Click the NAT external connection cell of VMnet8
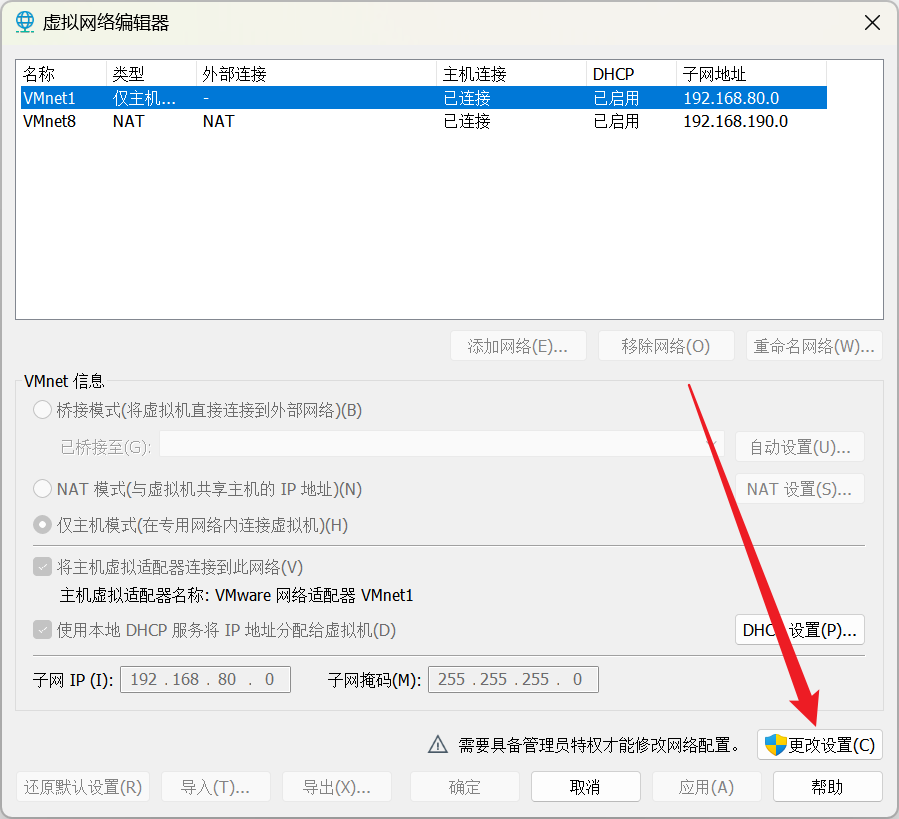Screen dimensions: 899x819 (x=218, y=121)
